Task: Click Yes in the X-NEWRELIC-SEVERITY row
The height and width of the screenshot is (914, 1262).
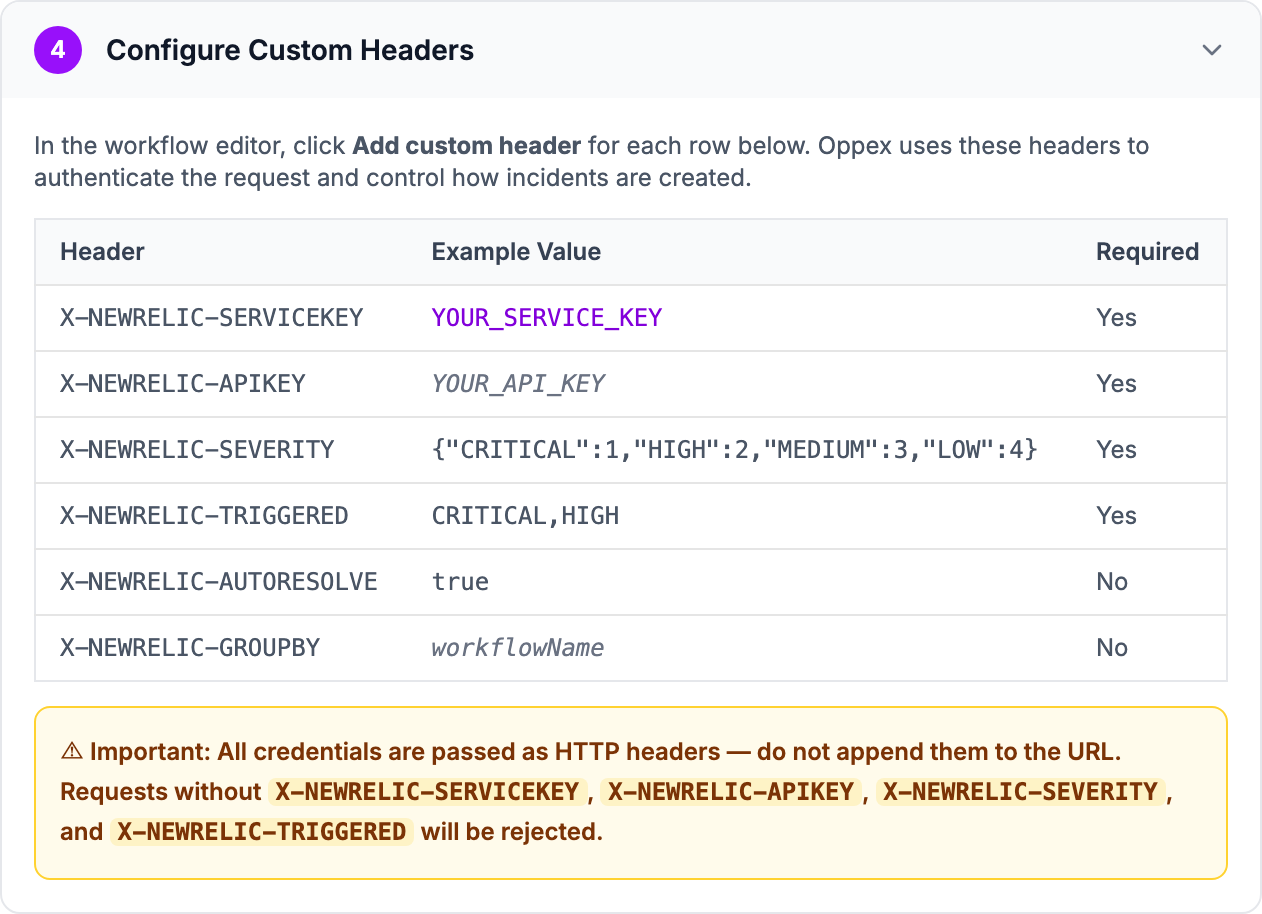Action: coord(1116,450)
